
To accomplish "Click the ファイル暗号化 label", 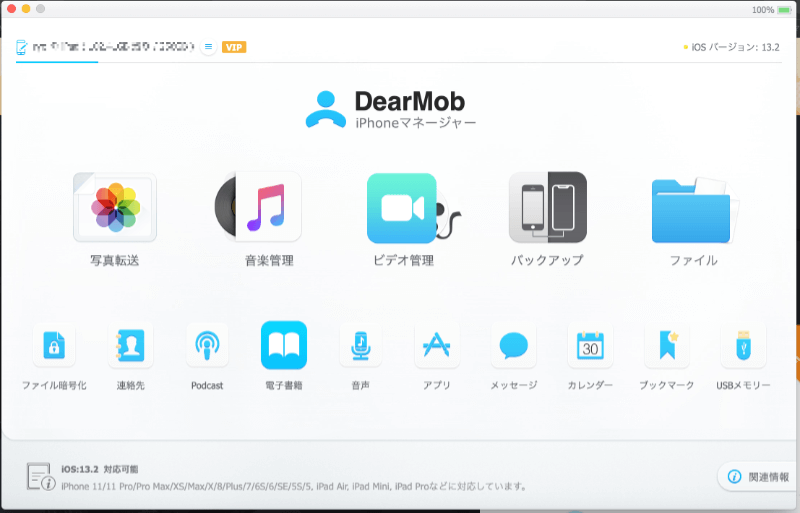I will point(54,385).
